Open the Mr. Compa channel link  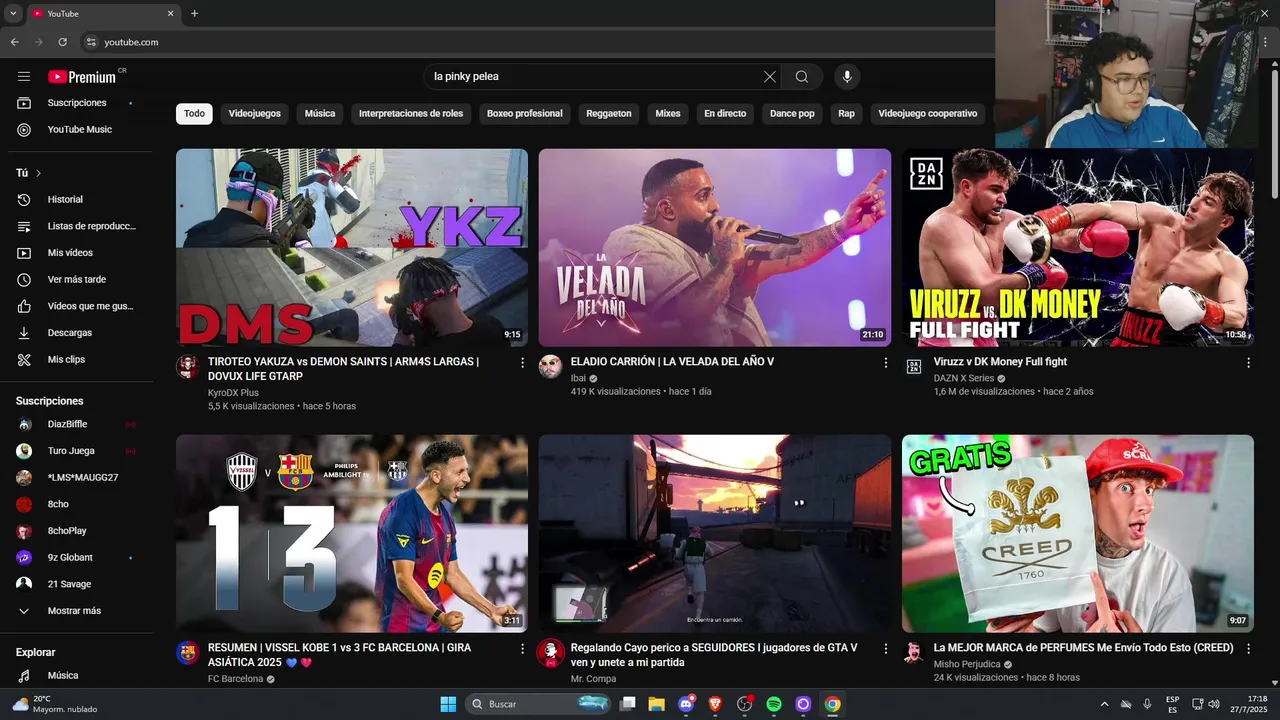[593, 679]
